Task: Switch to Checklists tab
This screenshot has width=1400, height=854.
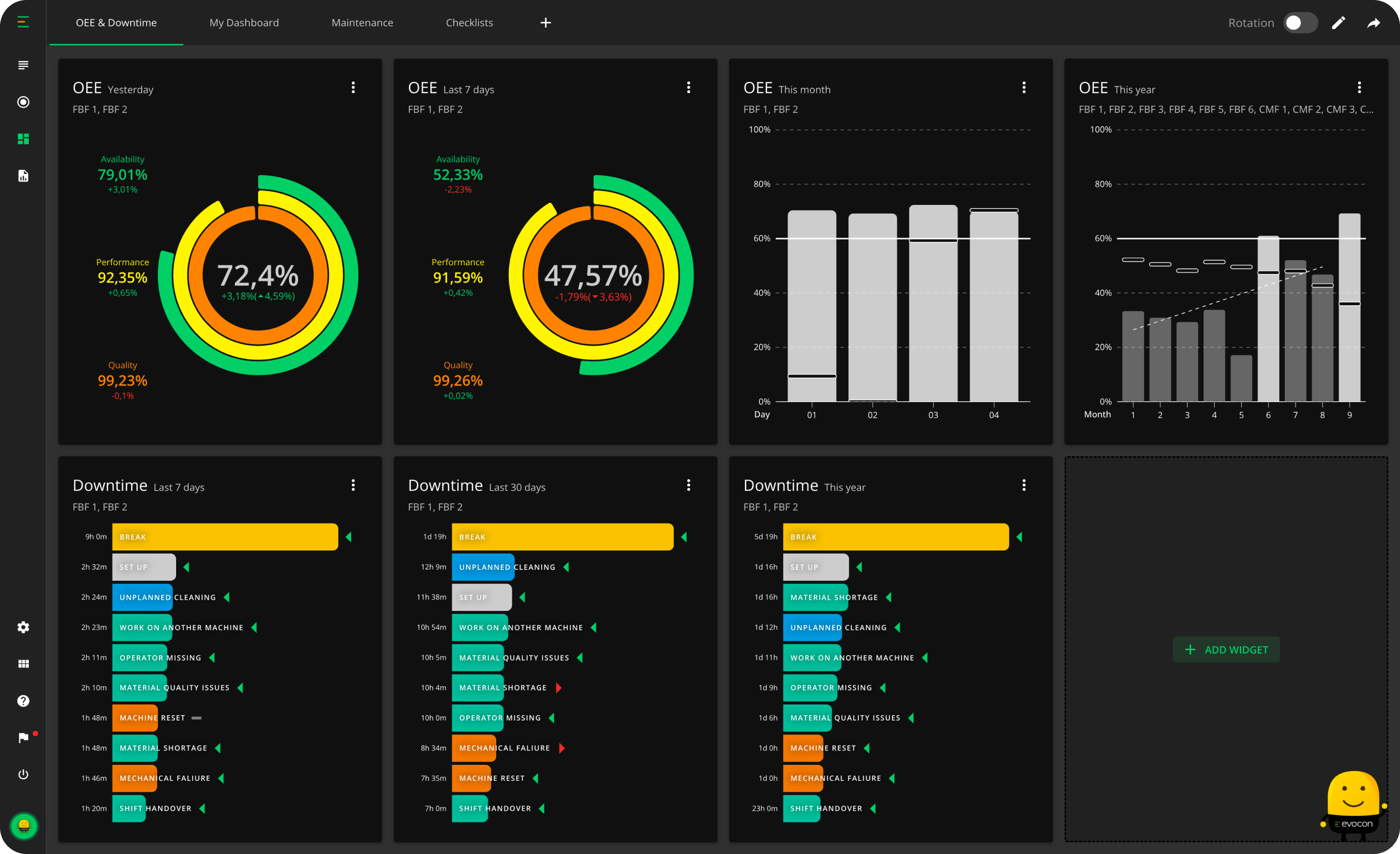Action: [469, 23]
